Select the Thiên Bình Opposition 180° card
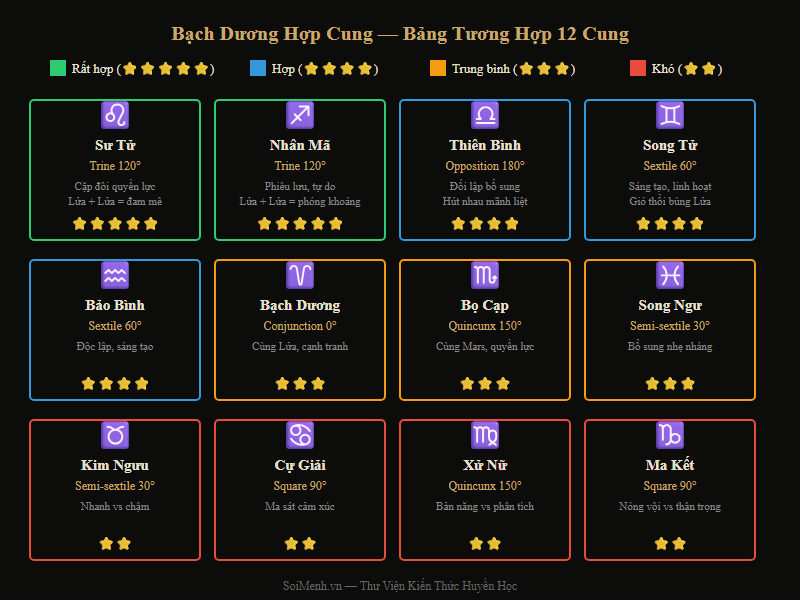 485,170
